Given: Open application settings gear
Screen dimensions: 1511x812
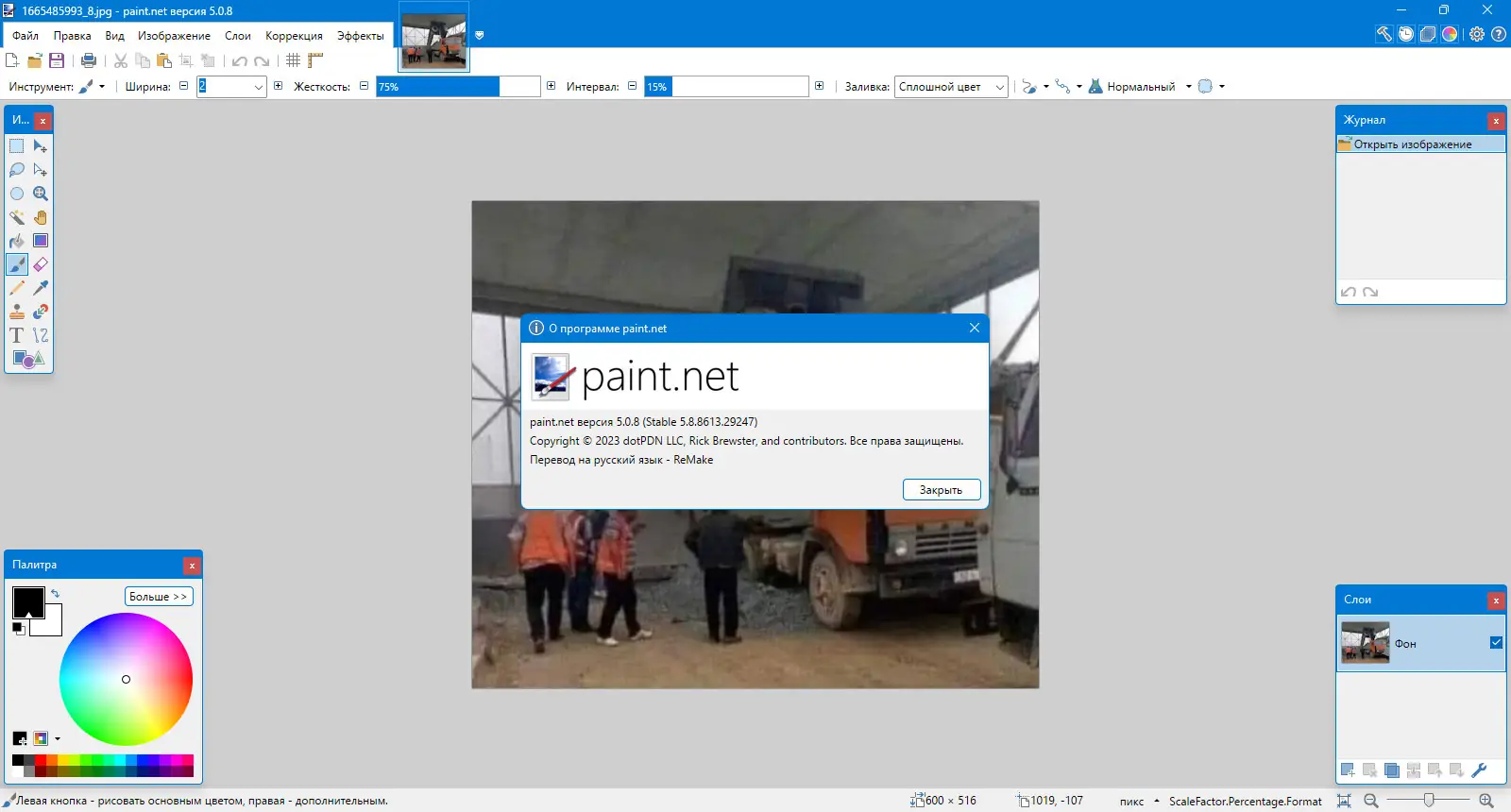Looking at the screenshot, I should pyautogui.click(x=1477, y=34).
